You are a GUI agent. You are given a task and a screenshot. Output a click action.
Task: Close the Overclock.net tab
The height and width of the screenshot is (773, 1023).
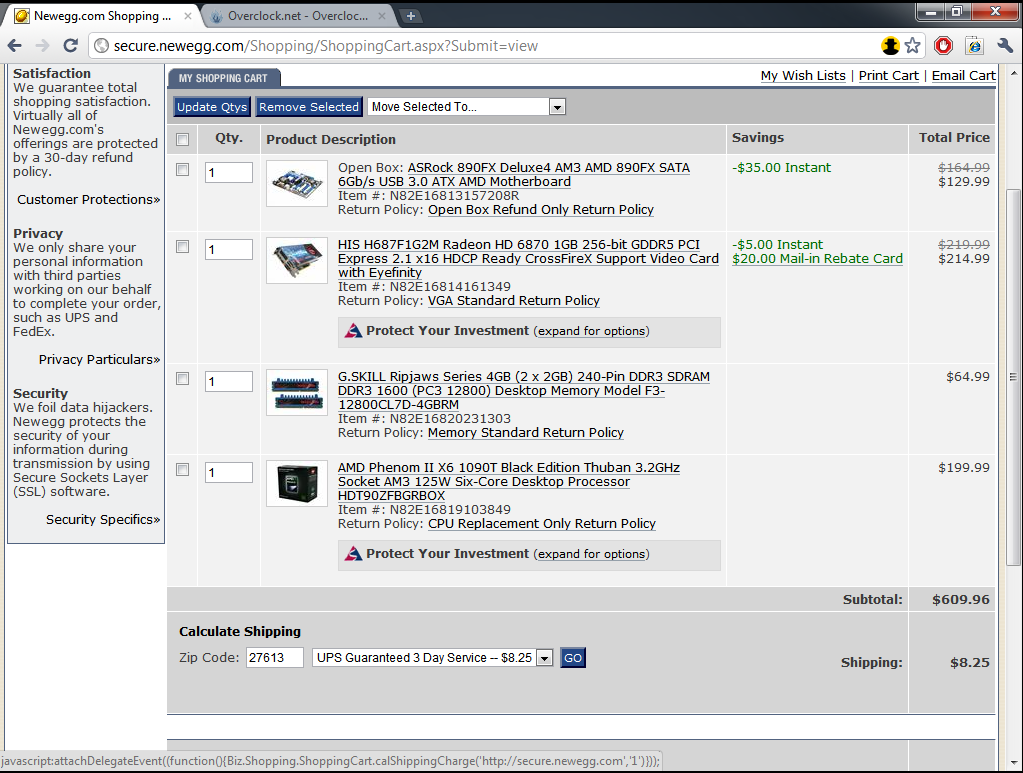(382, 16)
